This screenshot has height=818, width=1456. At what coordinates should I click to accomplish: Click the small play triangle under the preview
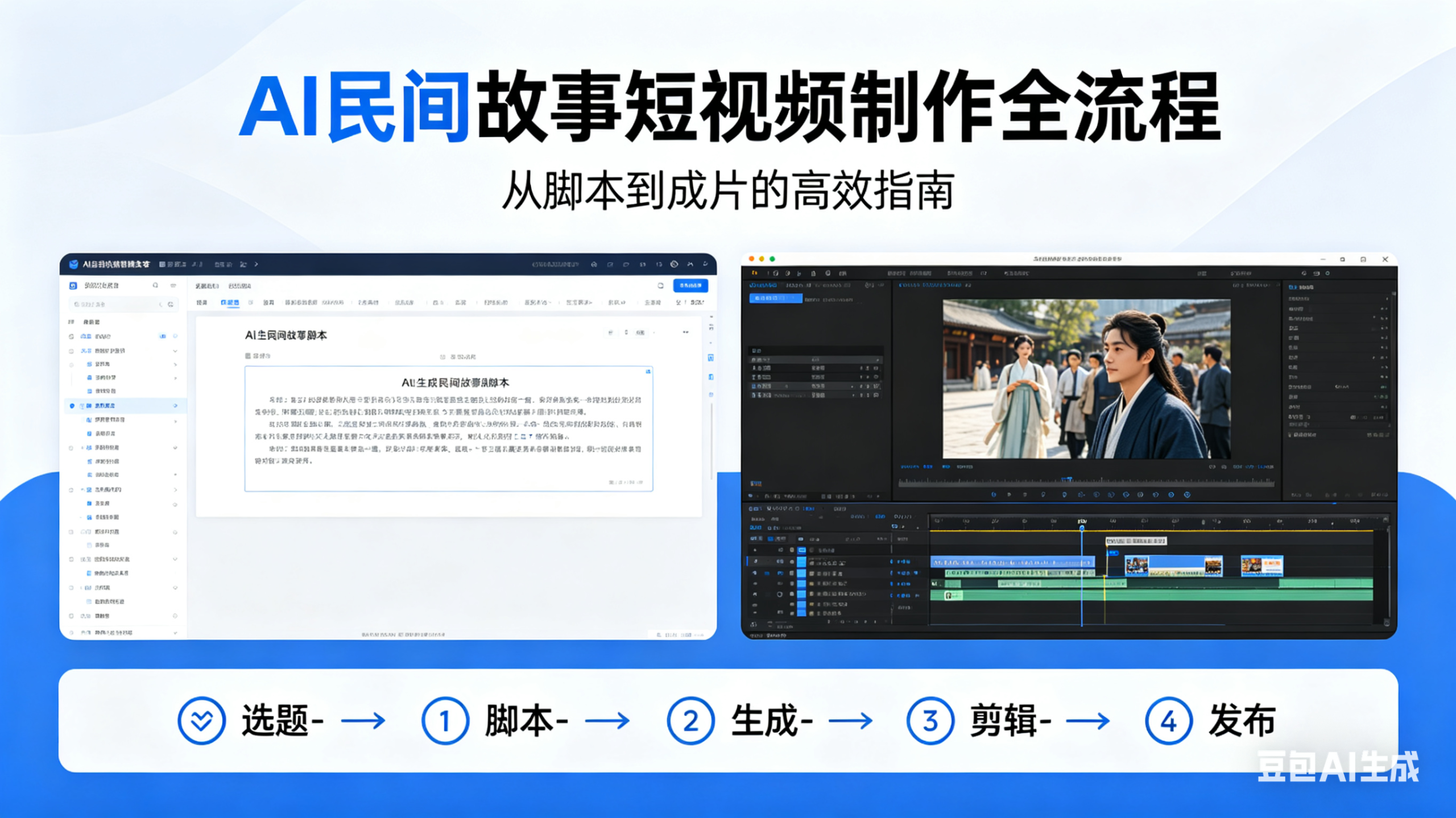(1010, 495)
